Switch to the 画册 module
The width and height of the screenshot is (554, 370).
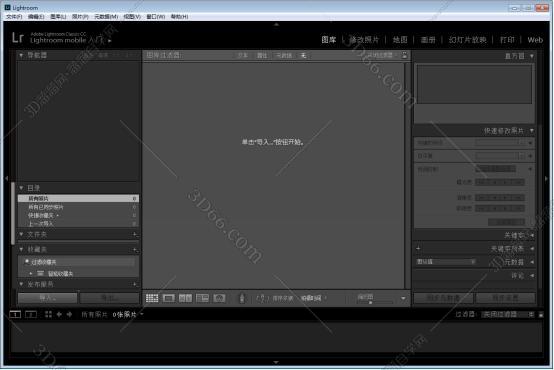click(428, 40)
